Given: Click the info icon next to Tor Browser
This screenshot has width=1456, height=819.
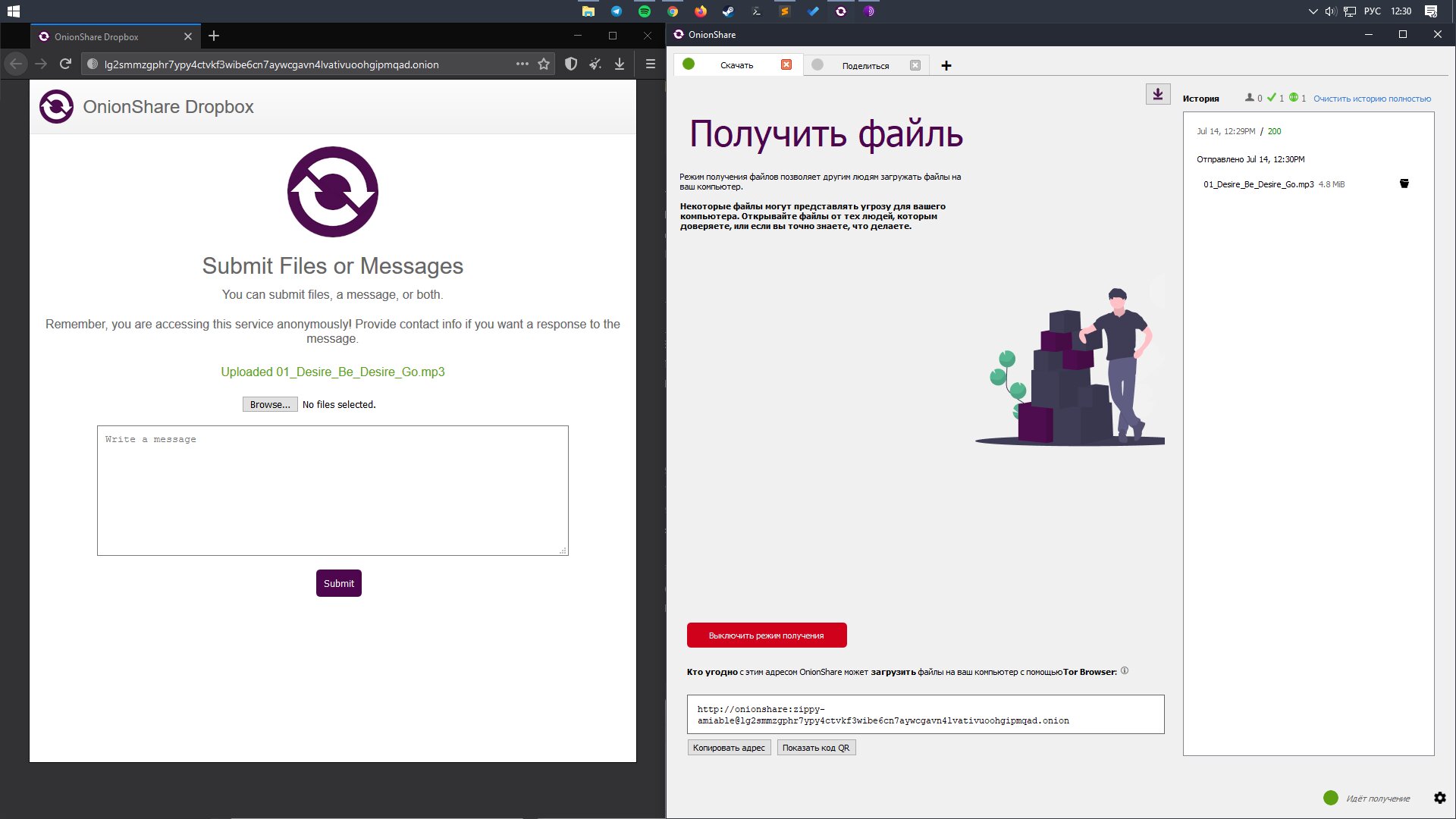Looking at the screenshot, I should point(1125,670).
